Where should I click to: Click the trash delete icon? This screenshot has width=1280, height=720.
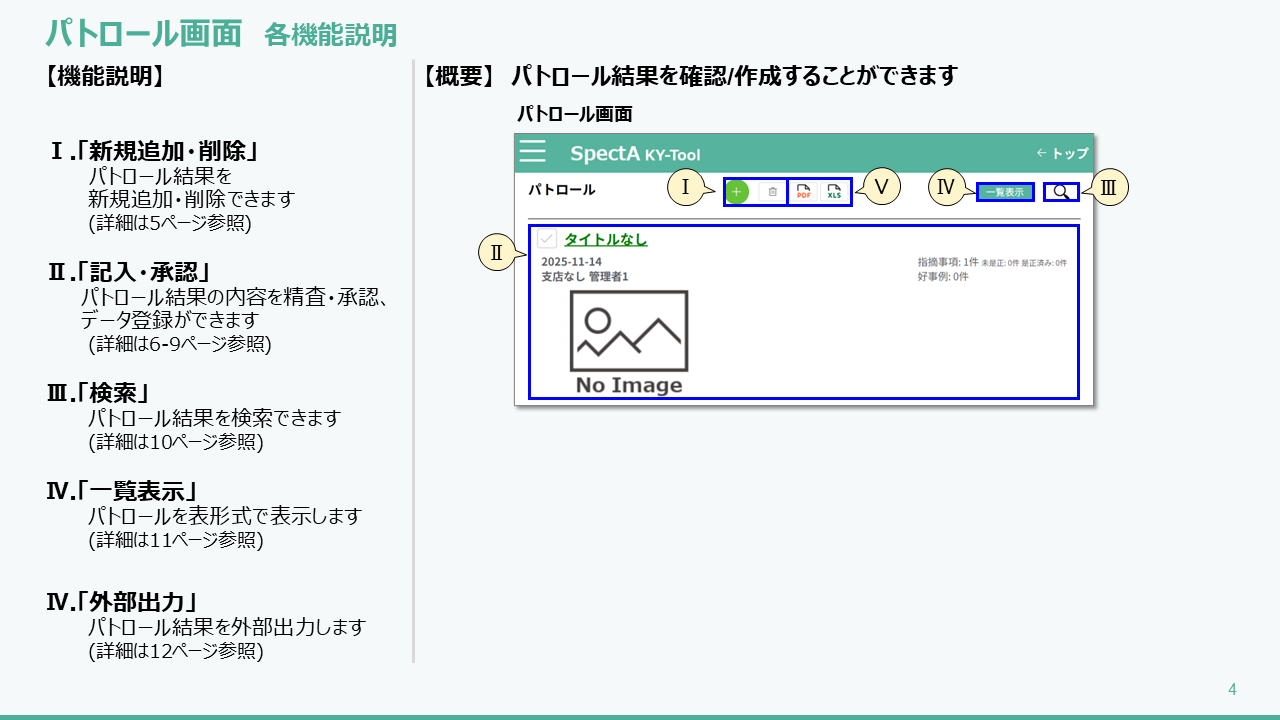point(772,191)
